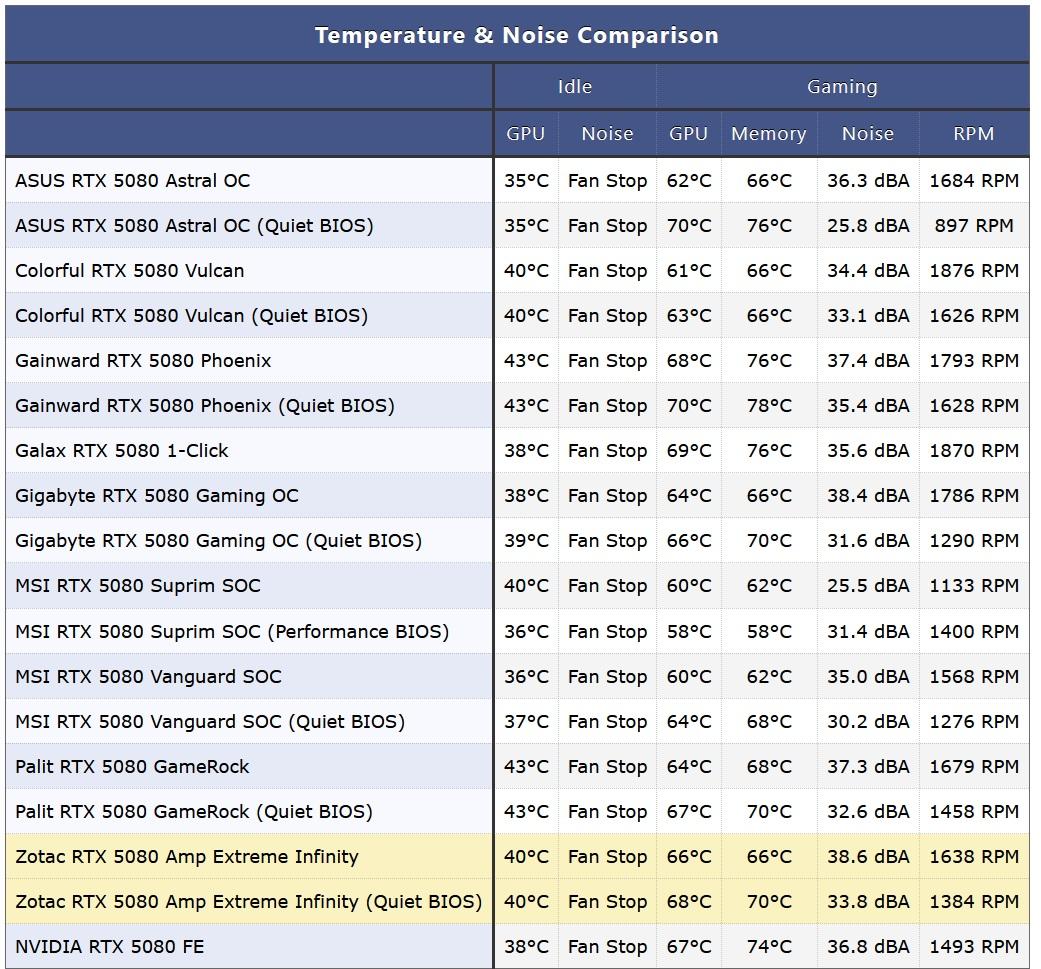The width and height of the screenshot is (1041, 969).
Task: Click Colorful RTX 5080 Vulcan (Quiet BIOS) name
Action: pos(192,316)
